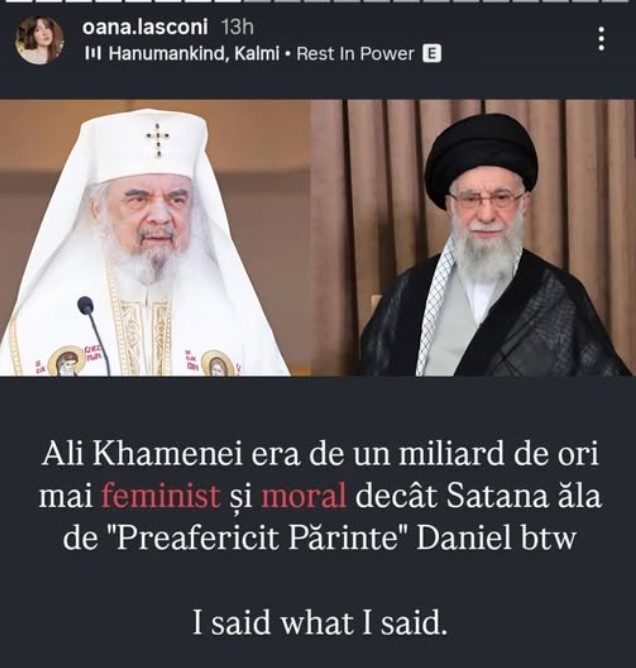Open the 'Rest In Power' song title

(355, 54)
